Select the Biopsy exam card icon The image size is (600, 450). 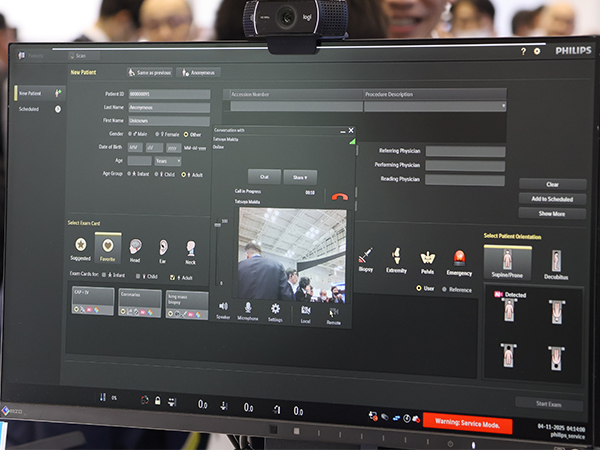click(x=365, y=258)
